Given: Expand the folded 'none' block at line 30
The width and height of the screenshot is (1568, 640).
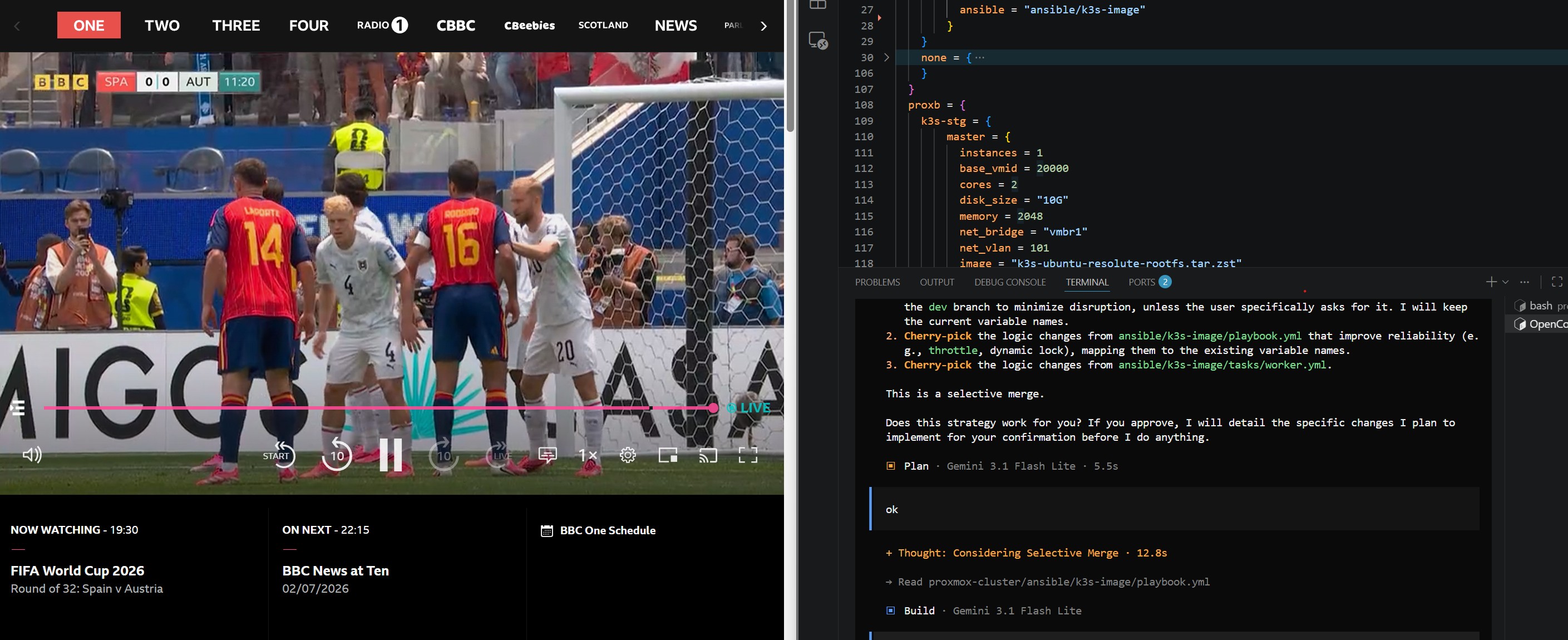Looking at the screenshot, I should pos(886,57).
